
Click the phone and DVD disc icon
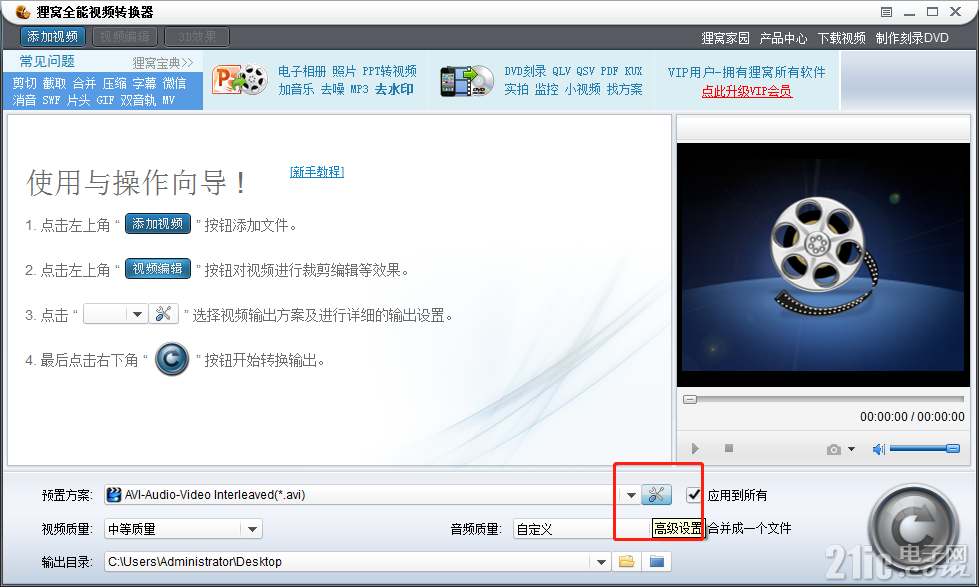pos(467,81)
